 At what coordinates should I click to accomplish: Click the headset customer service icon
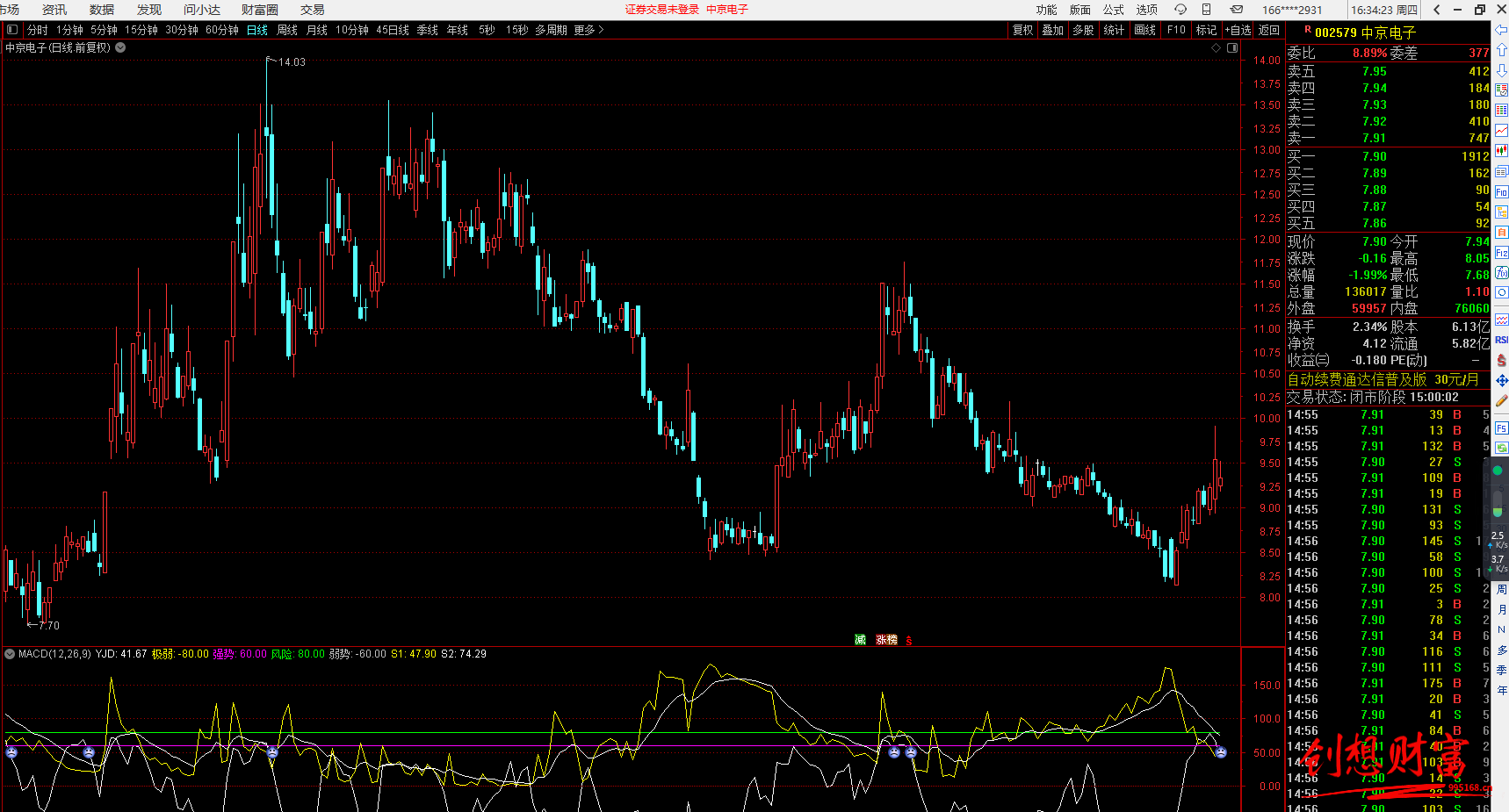point(1180,10)
